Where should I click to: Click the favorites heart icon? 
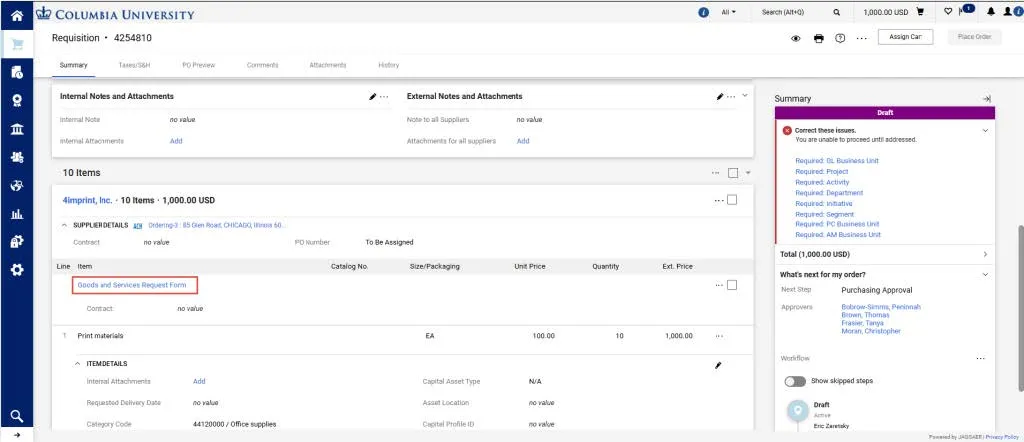948,12
